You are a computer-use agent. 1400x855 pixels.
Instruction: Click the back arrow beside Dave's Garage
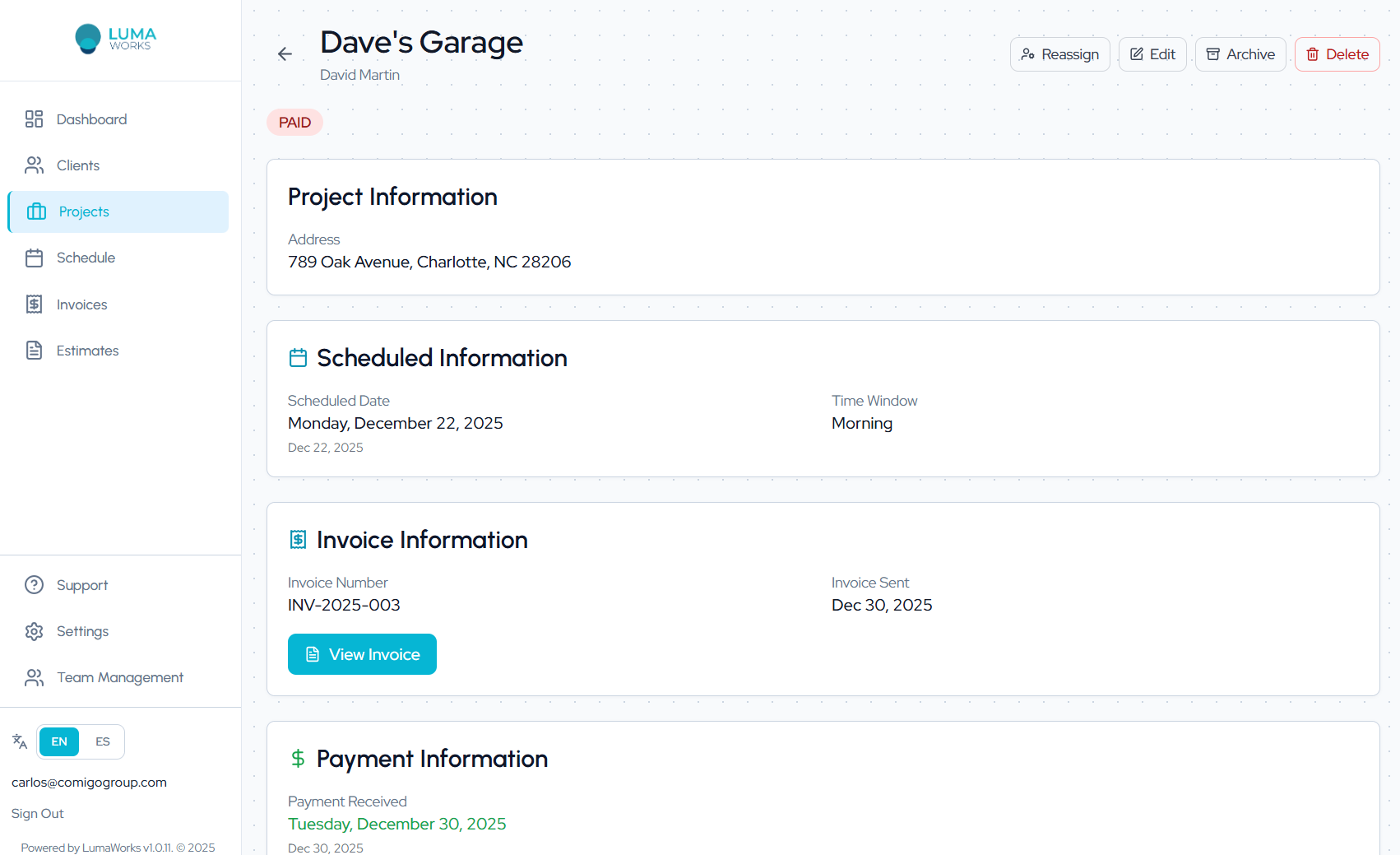285,53
